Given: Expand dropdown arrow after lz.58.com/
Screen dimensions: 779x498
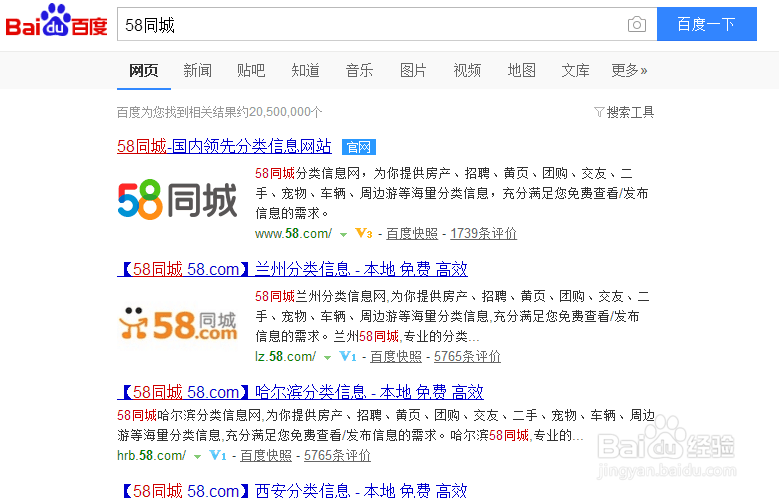Looking at the screenshot, I should point(327,358).
